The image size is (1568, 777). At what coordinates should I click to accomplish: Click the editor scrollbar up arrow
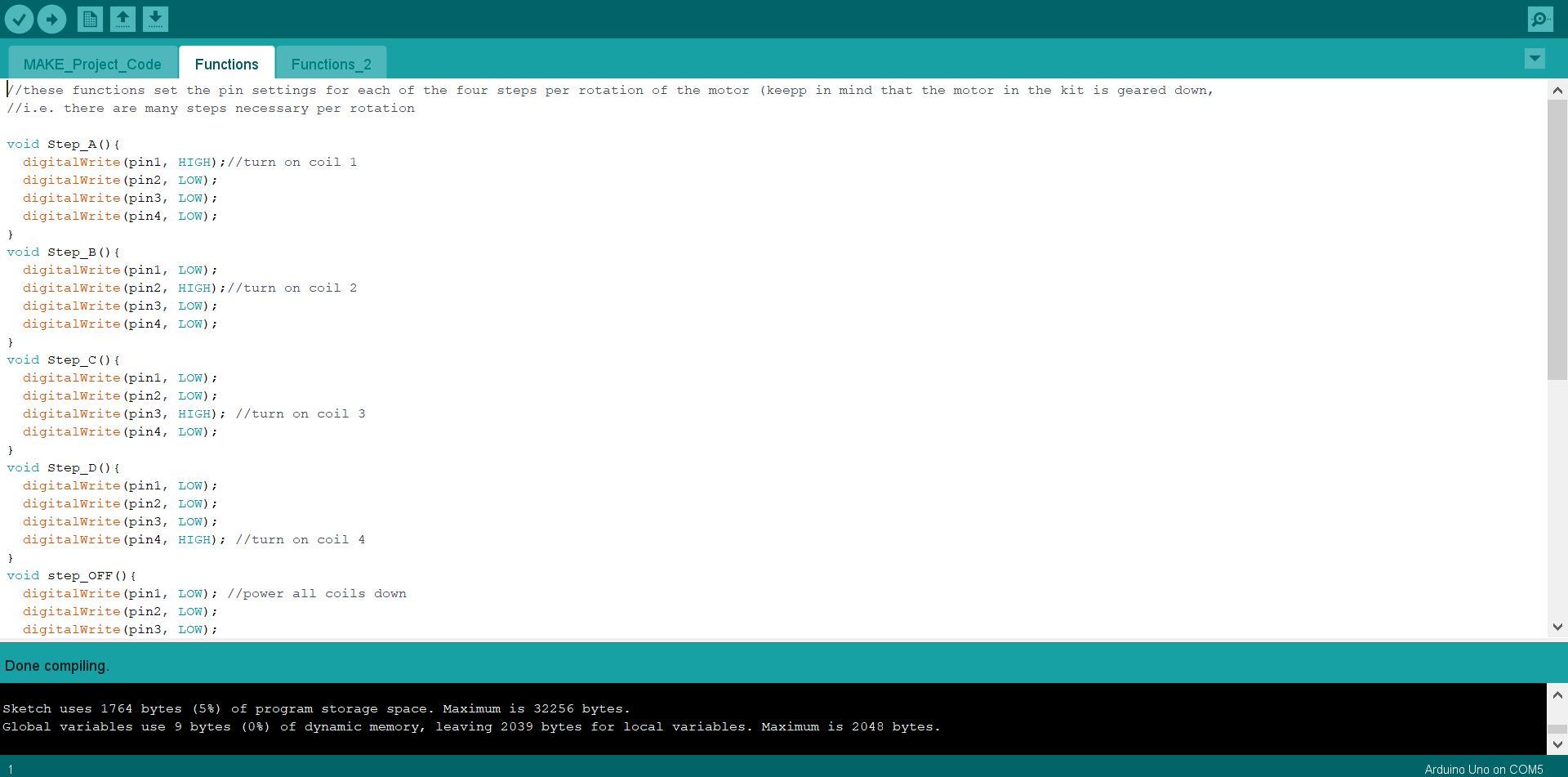coord(1557,90)
